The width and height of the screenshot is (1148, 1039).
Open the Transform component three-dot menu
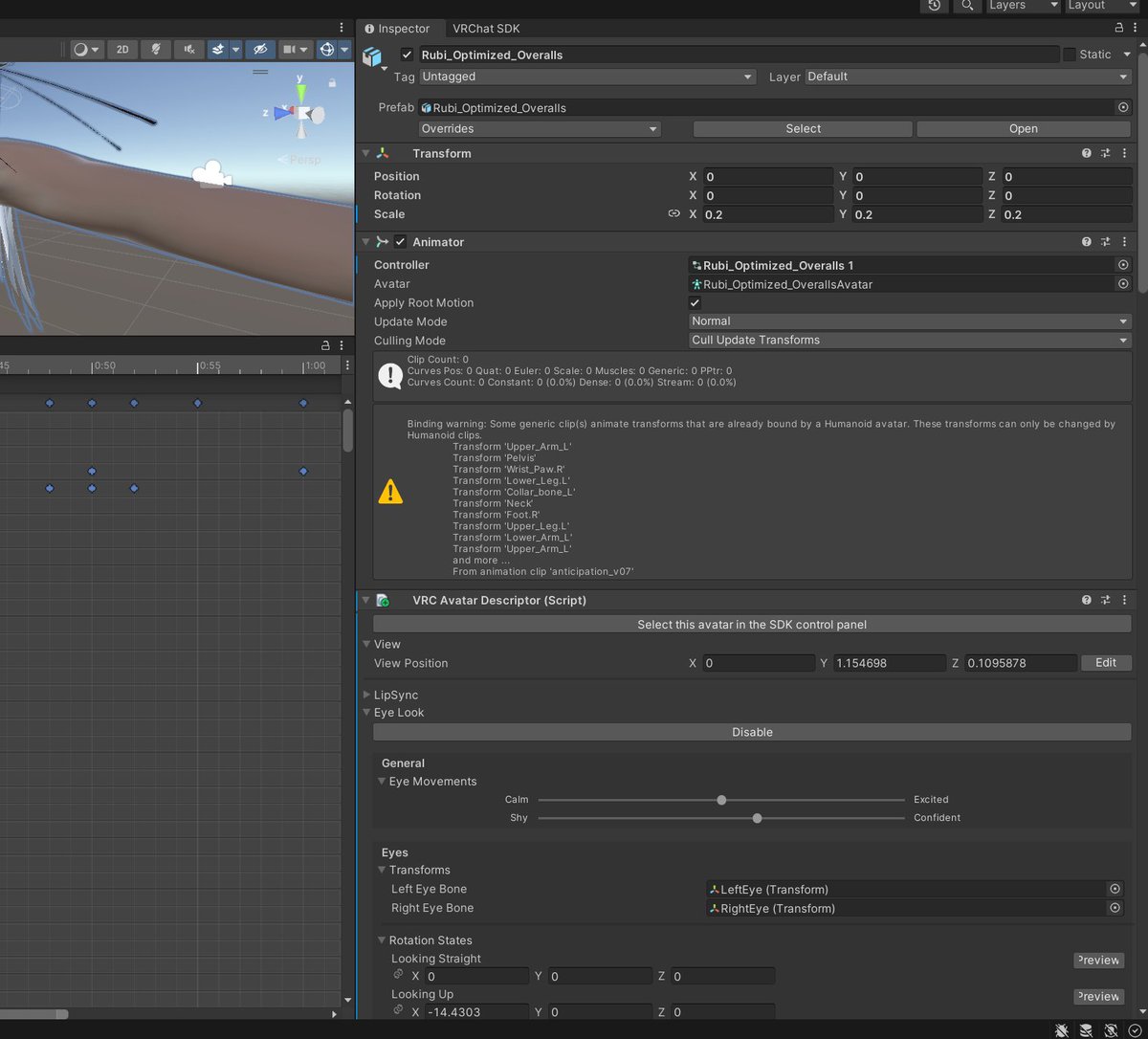(1124, 153)
